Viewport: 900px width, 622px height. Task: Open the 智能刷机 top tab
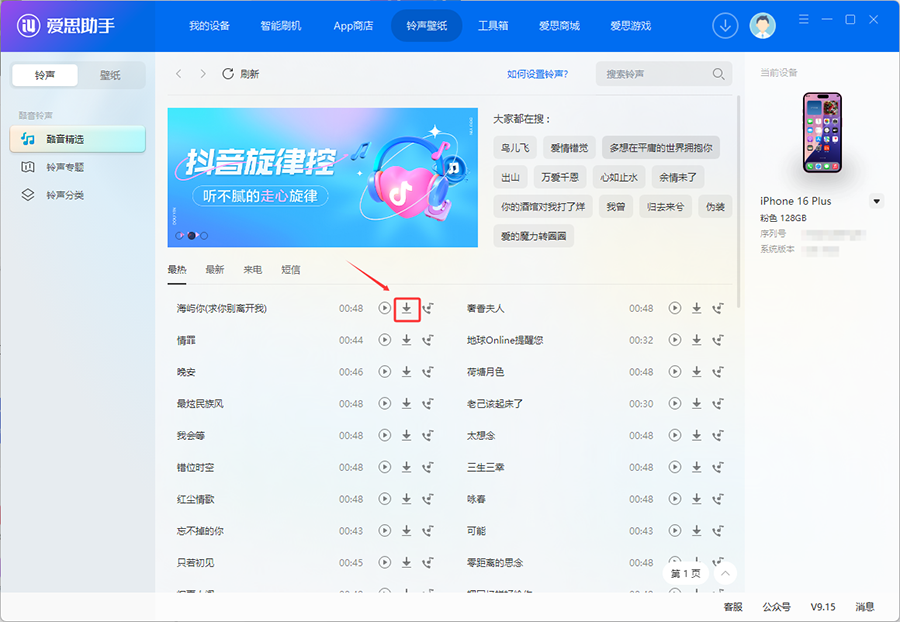(x=281, y=26)
